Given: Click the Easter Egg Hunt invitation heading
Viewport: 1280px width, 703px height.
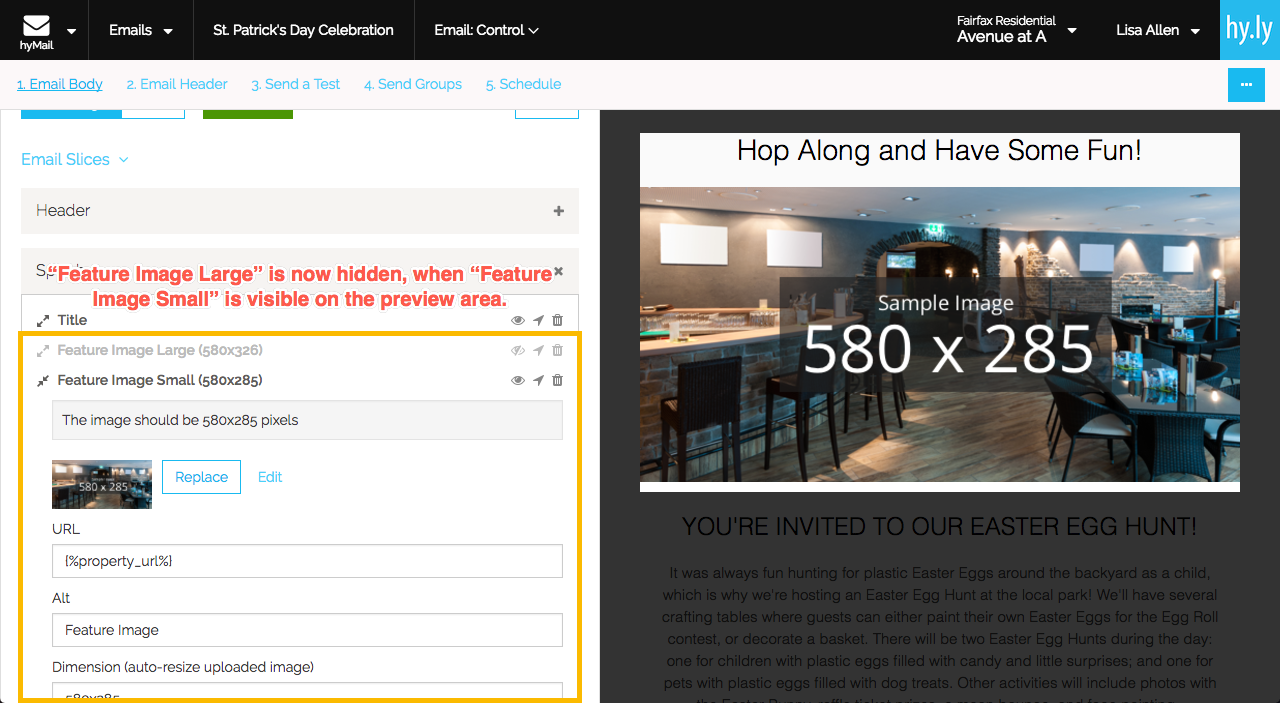Looking at the screenshot, I should point(939,527).
